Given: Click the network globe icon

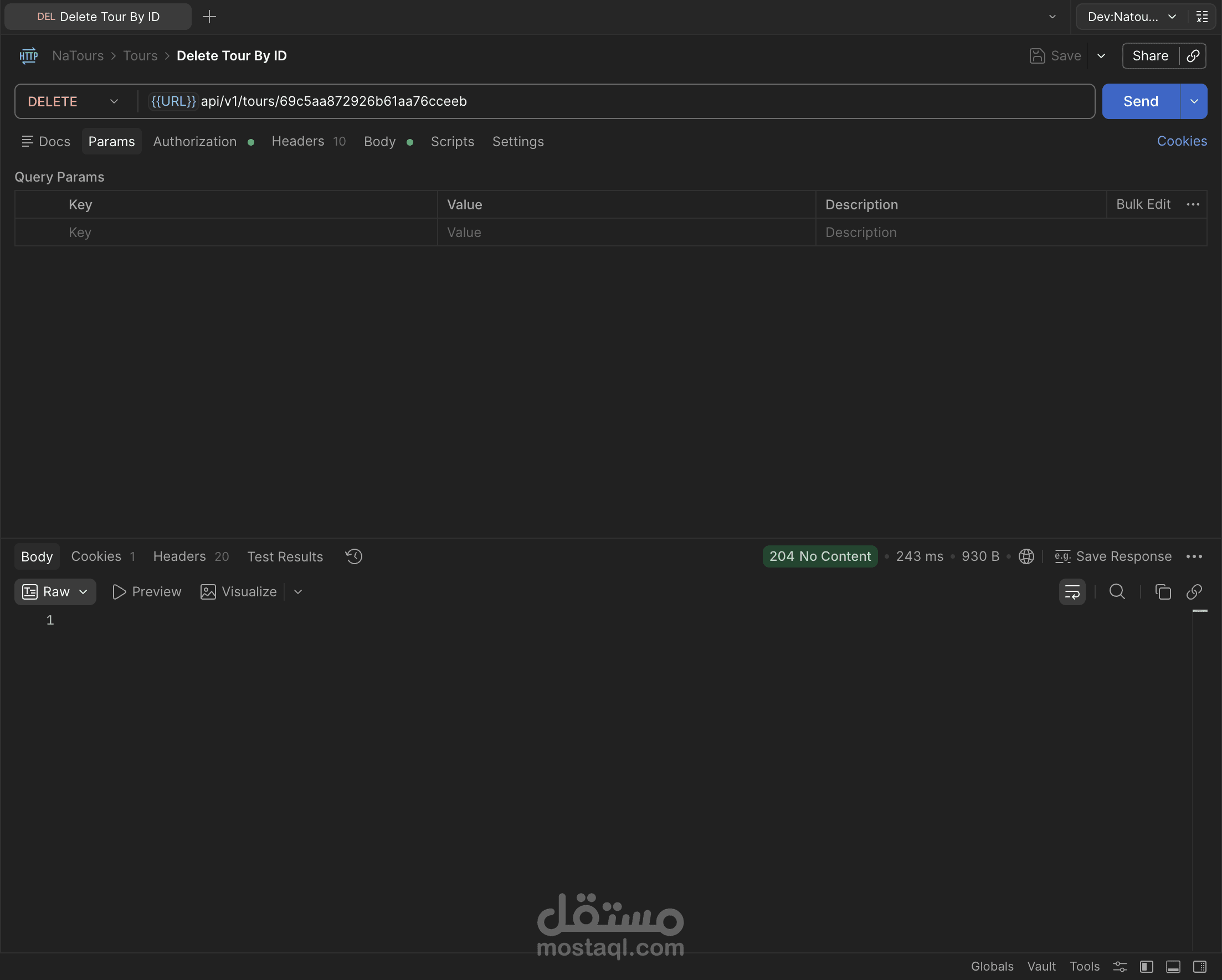Looking at the screenshot, I should coord(1026,556).
